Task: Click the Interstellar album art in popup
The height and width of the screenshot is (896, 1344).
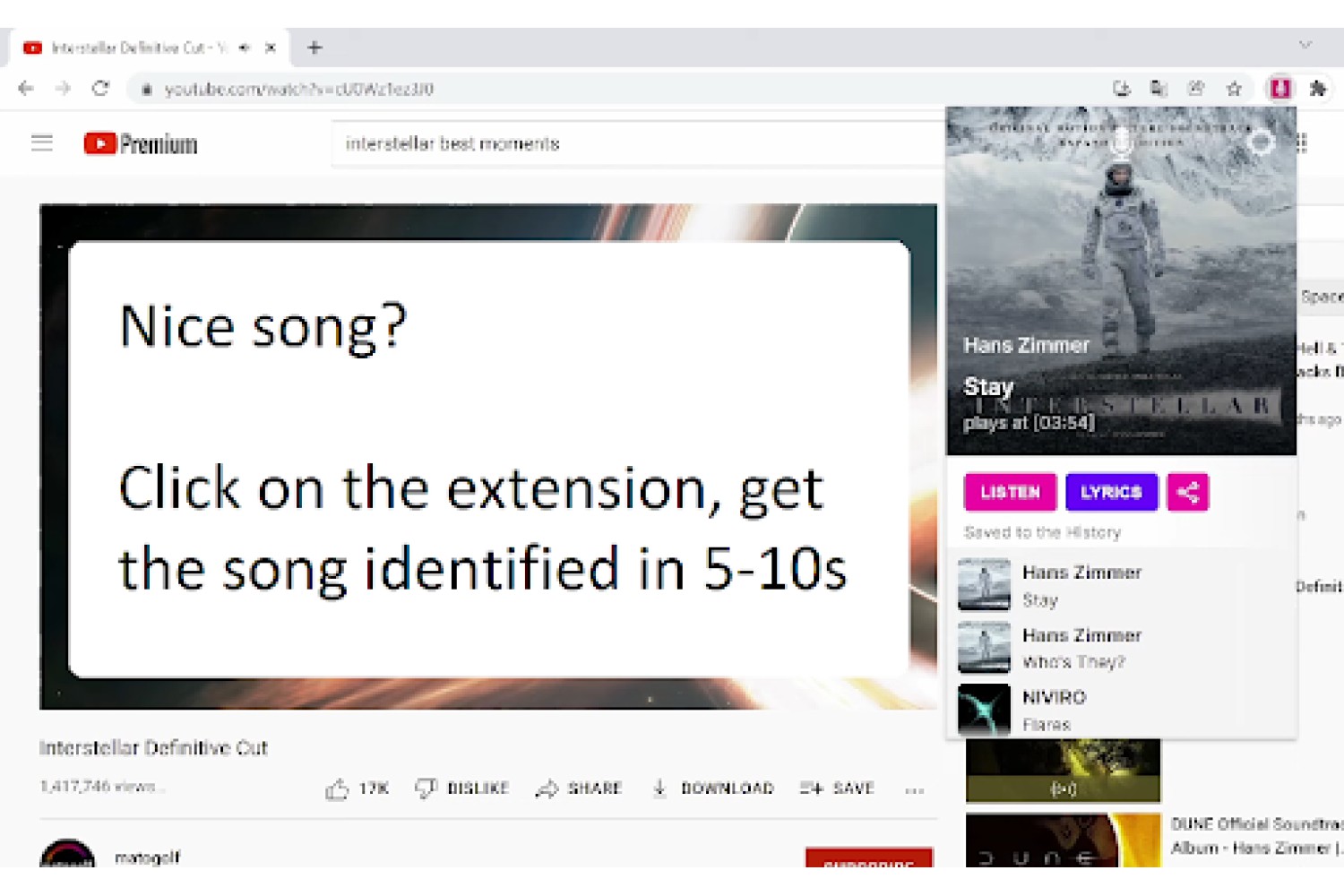Action: pyautogui.click(x=1122, y=281)
